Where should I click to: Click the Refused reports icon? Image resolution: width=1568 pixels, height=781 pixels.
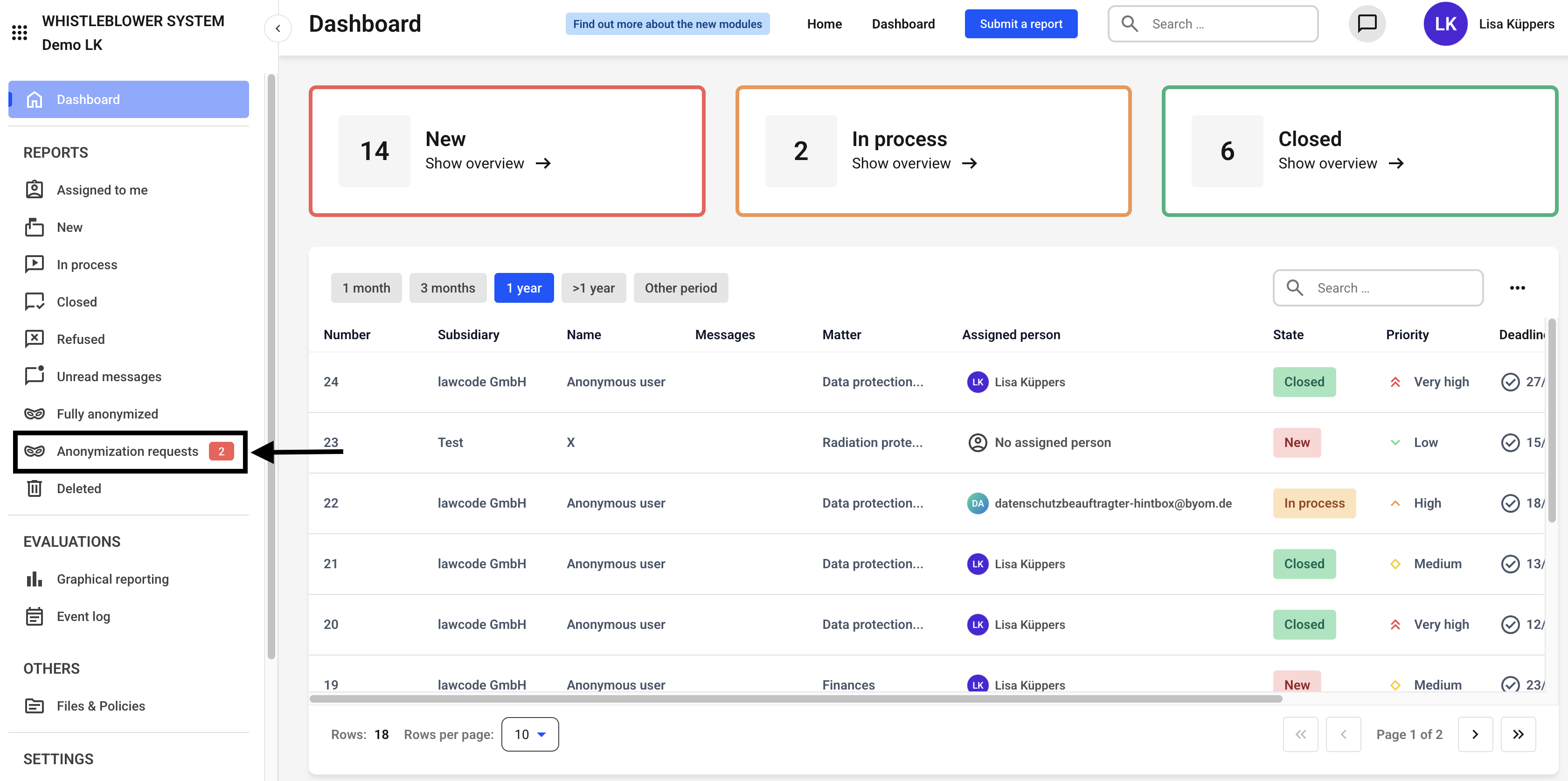point(34,338)
